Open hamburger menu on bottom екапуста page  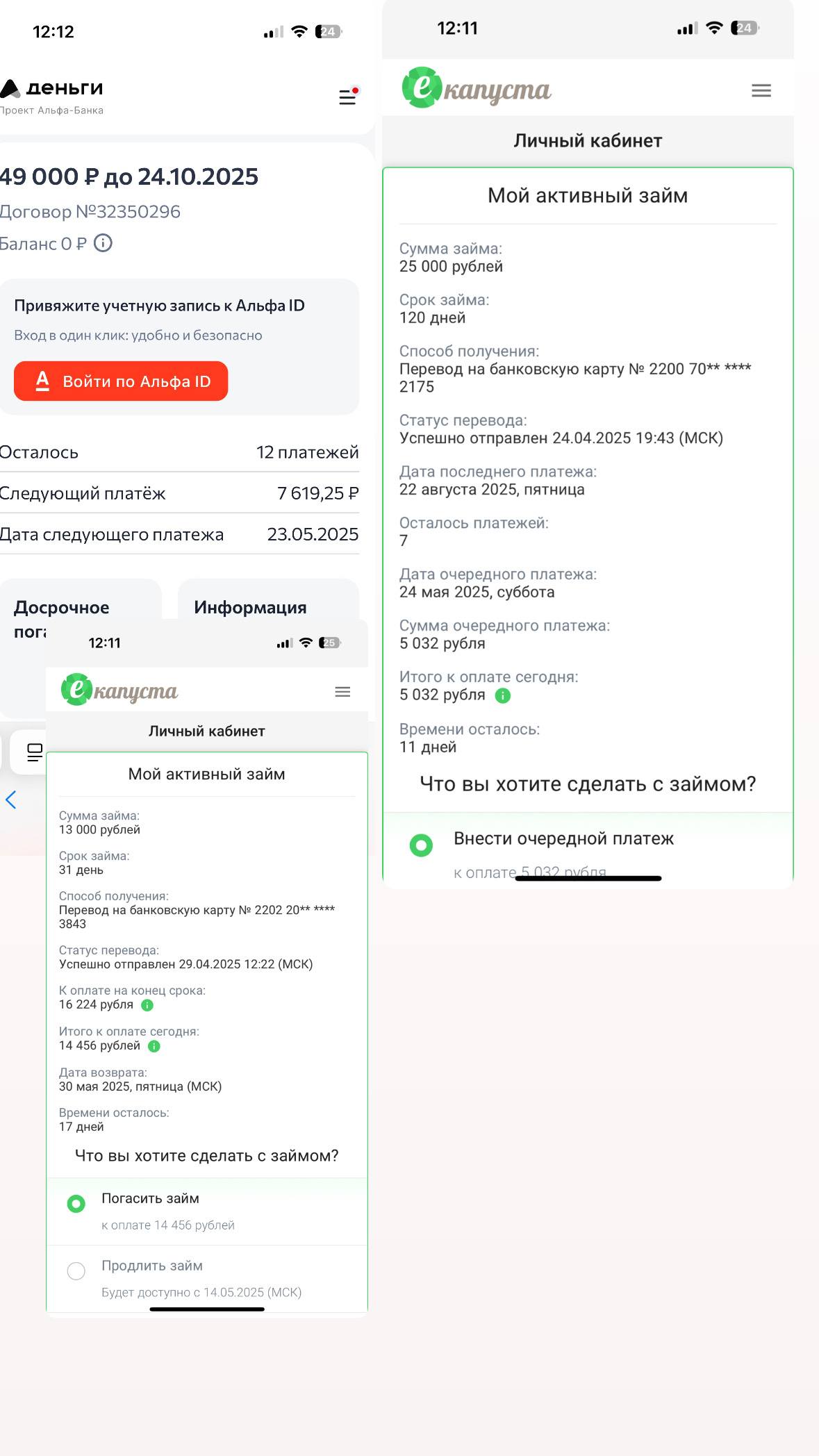tap(341, 690)
